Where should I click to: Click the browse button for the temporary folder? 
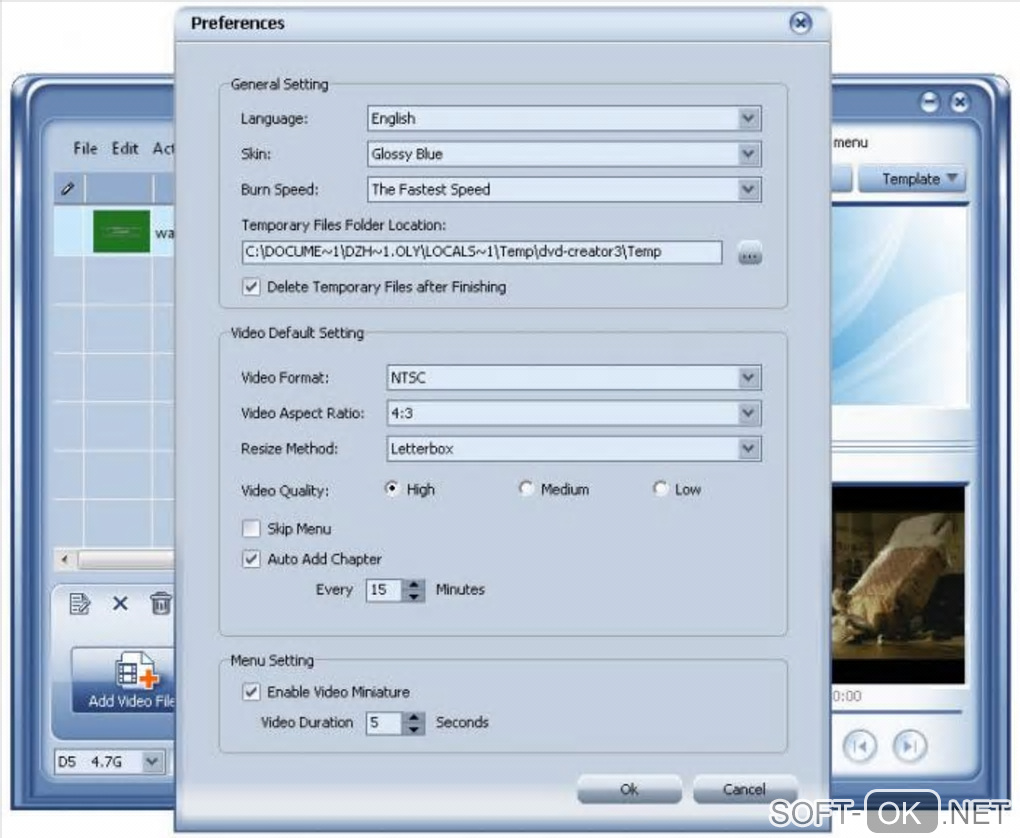tap(750, 254)
